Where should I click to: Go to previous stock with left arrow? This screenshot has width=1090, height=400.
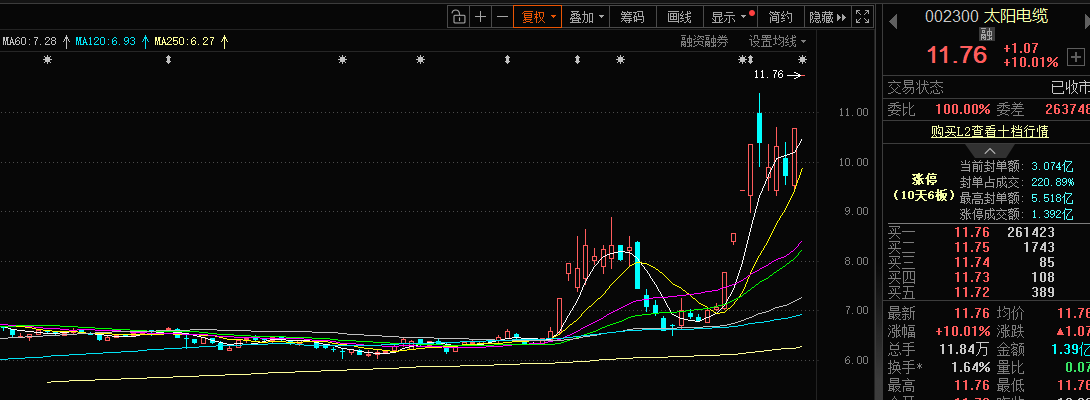[893, 22]
